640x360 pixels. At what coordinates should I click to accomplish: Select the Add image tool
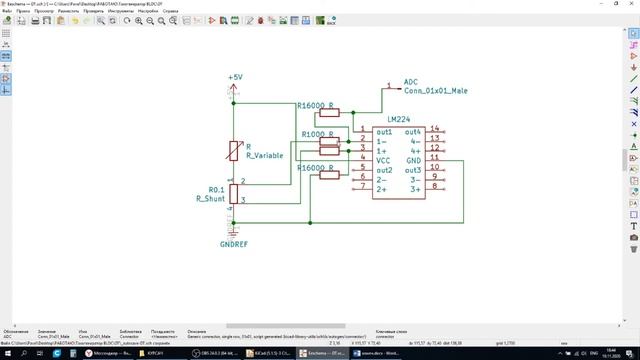pyautogui.click(x=633, y=237)
